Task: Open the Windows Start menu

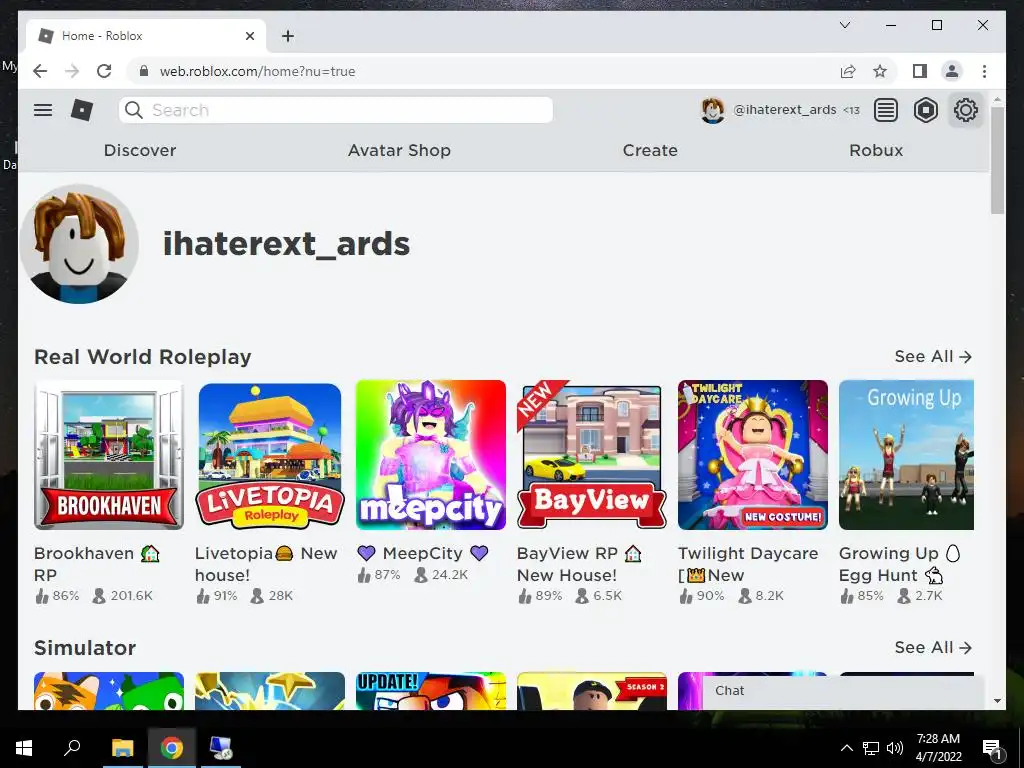Action: [24, 747]
